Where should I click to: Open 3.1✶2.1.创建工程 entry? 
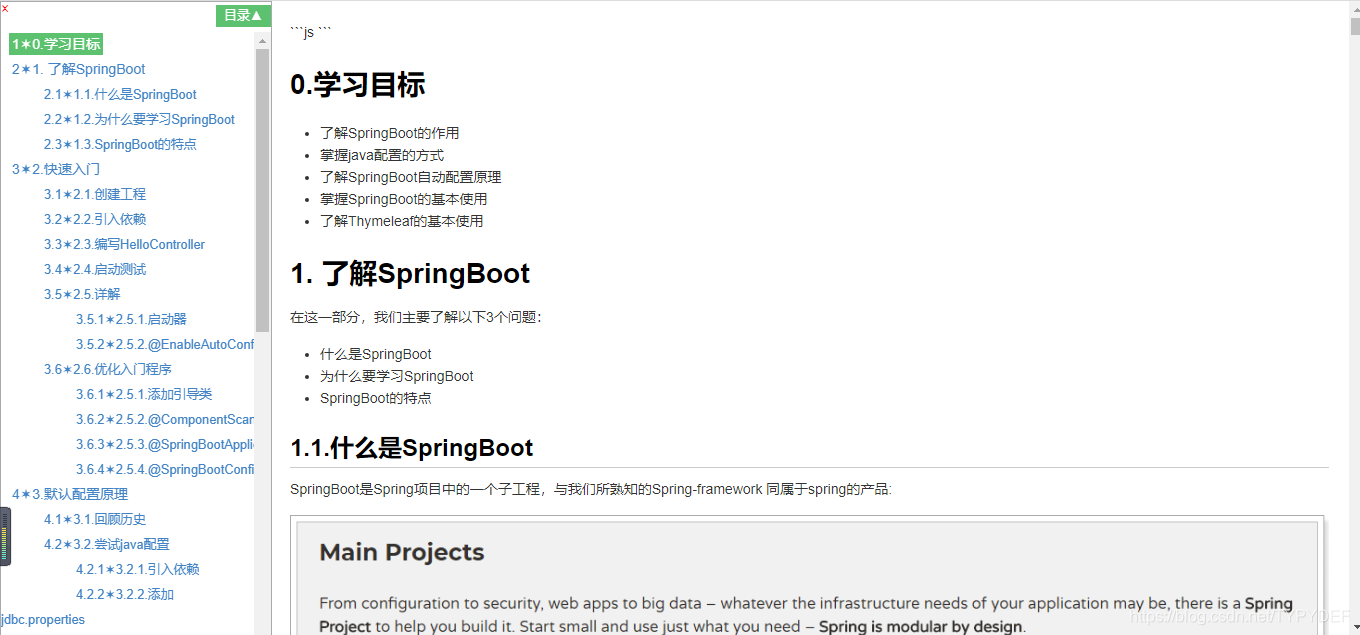tap(95, 194)
